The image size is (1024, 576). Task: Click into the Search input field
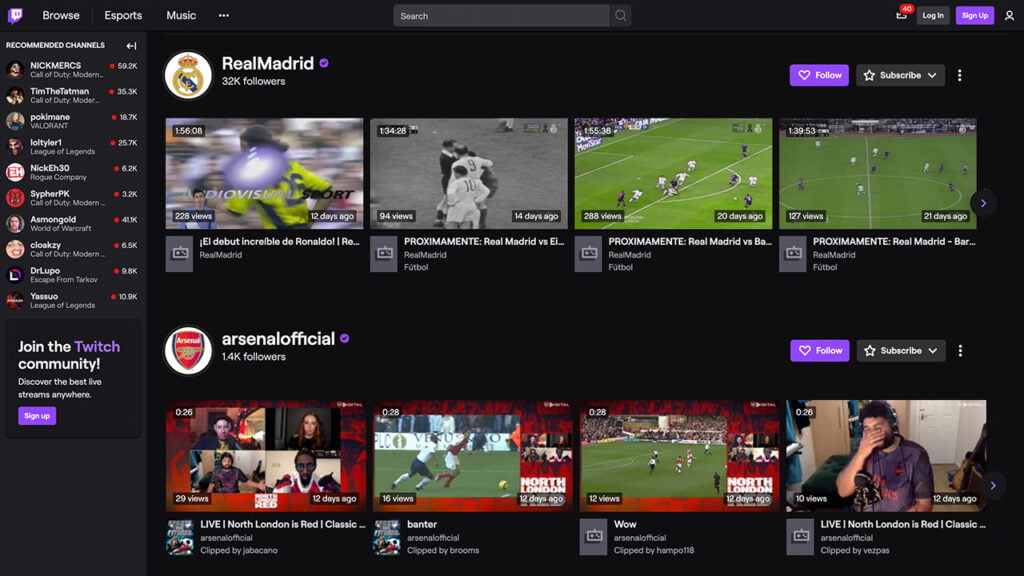coord(500,16)
